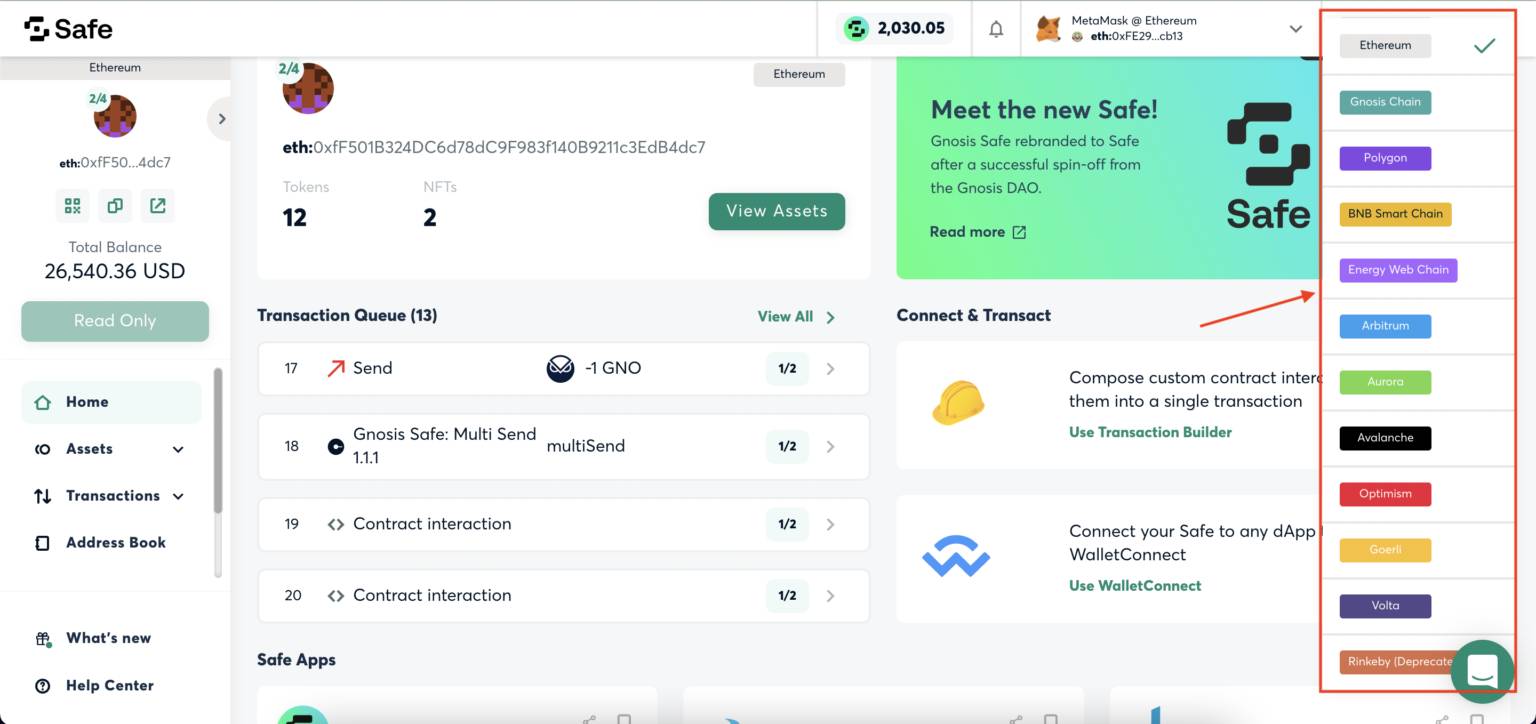Click the contract interaction code icon on transaction 19

(337, 524)
